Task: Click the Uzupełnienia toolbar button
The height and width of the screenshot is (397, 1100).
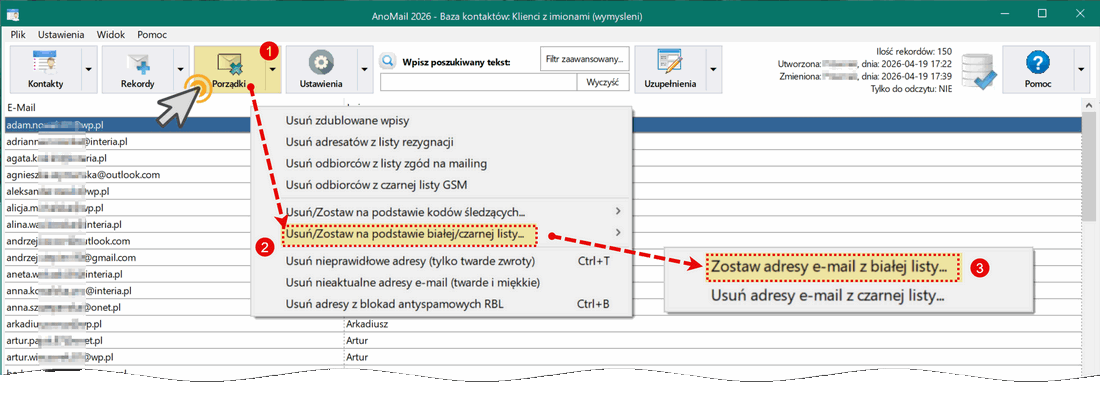Action: (x=670, y=70)
